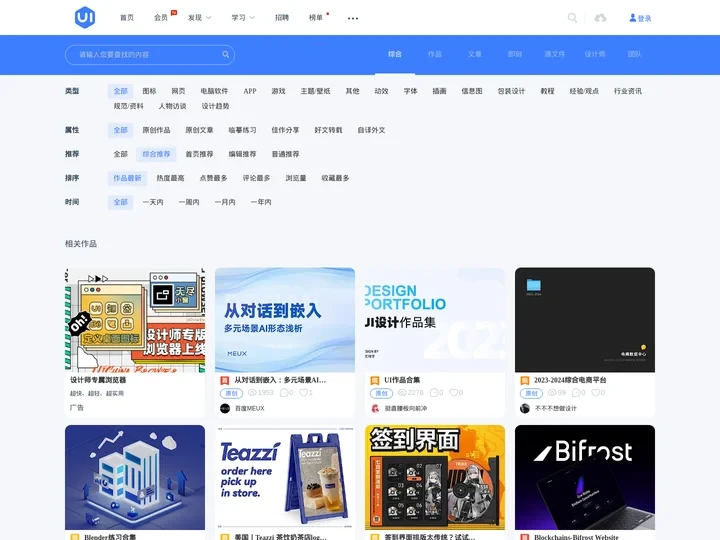This screenshot has height=540, width=720.
Task: Click the 不不不想做设计 author avatar
Action: pyautogui.click(x=525, y=408)
